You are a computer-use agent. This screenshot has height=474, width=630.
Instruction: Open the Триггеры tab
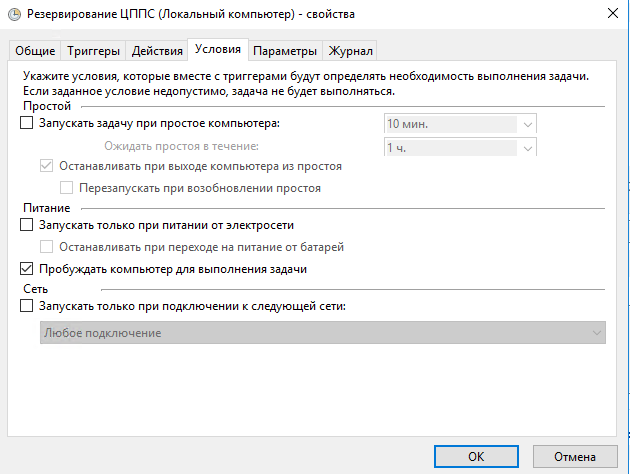coord(93,51)
